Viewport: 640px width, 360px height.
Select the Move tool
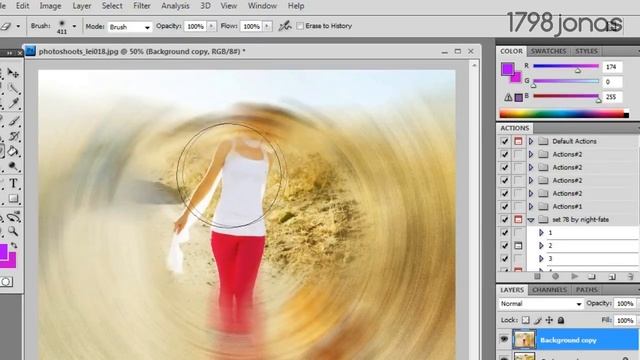pyautogui.click(x=13, y=73)
